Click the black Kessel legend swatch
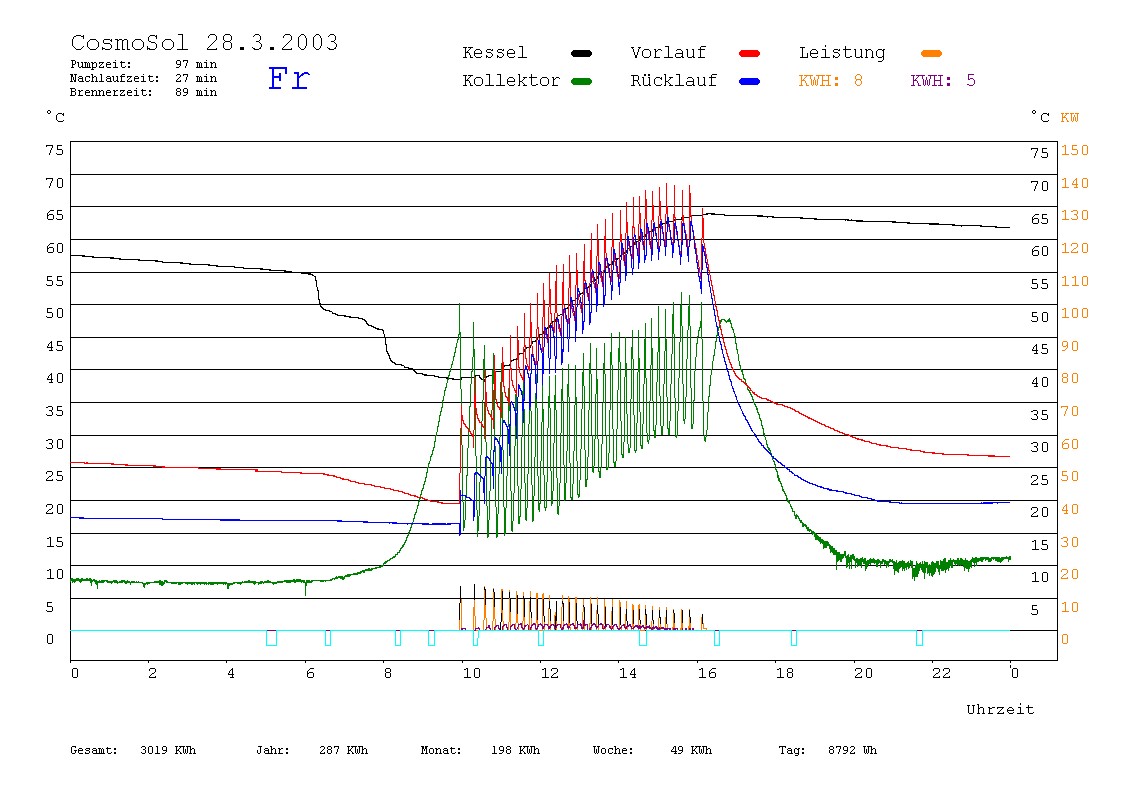 point(581,53)
